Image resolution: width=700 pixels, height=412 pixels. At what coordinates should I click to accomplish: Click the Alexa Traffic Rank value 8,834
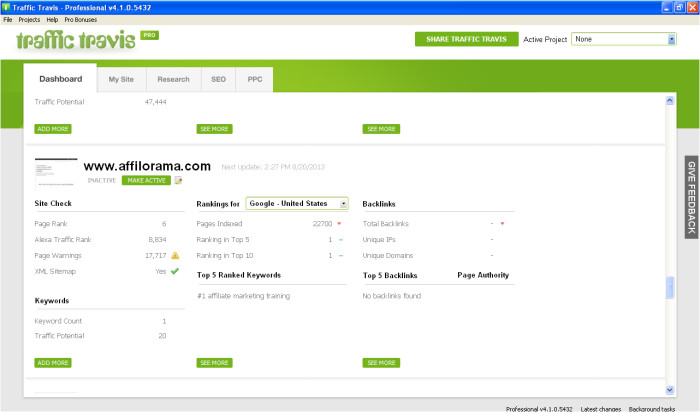point(157,240)
